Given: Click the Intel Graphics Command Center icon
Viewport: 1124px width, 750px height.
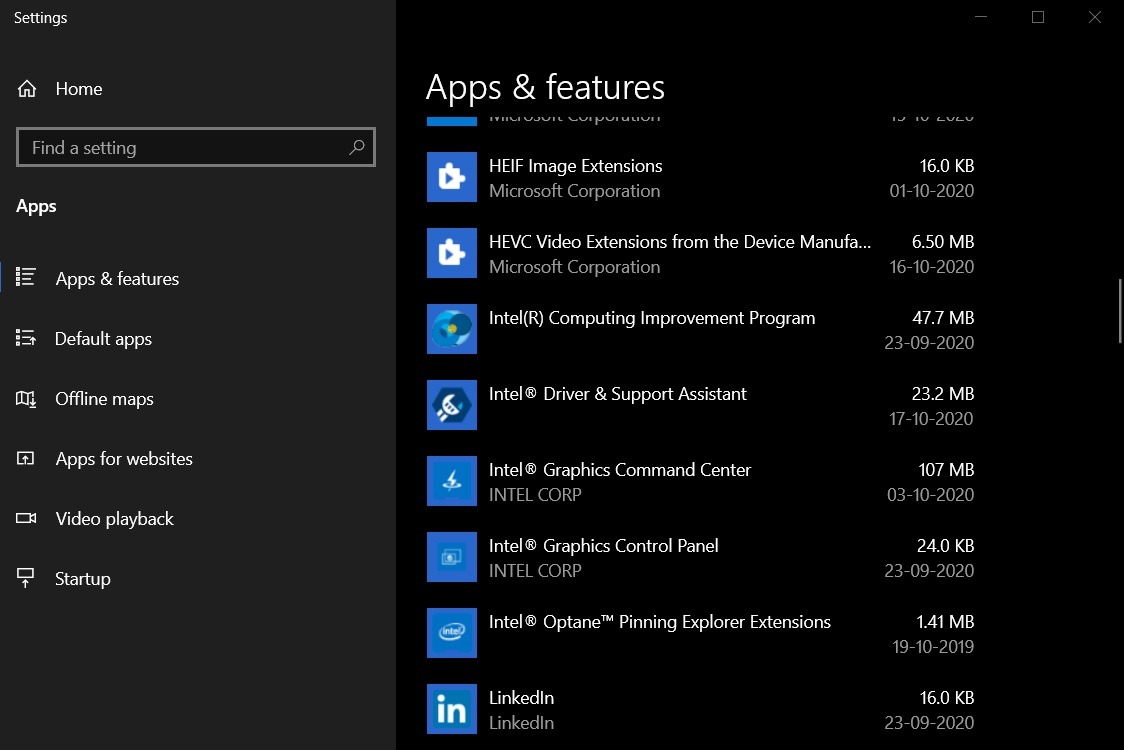Looking at the screenshot, I should (451, 481).
